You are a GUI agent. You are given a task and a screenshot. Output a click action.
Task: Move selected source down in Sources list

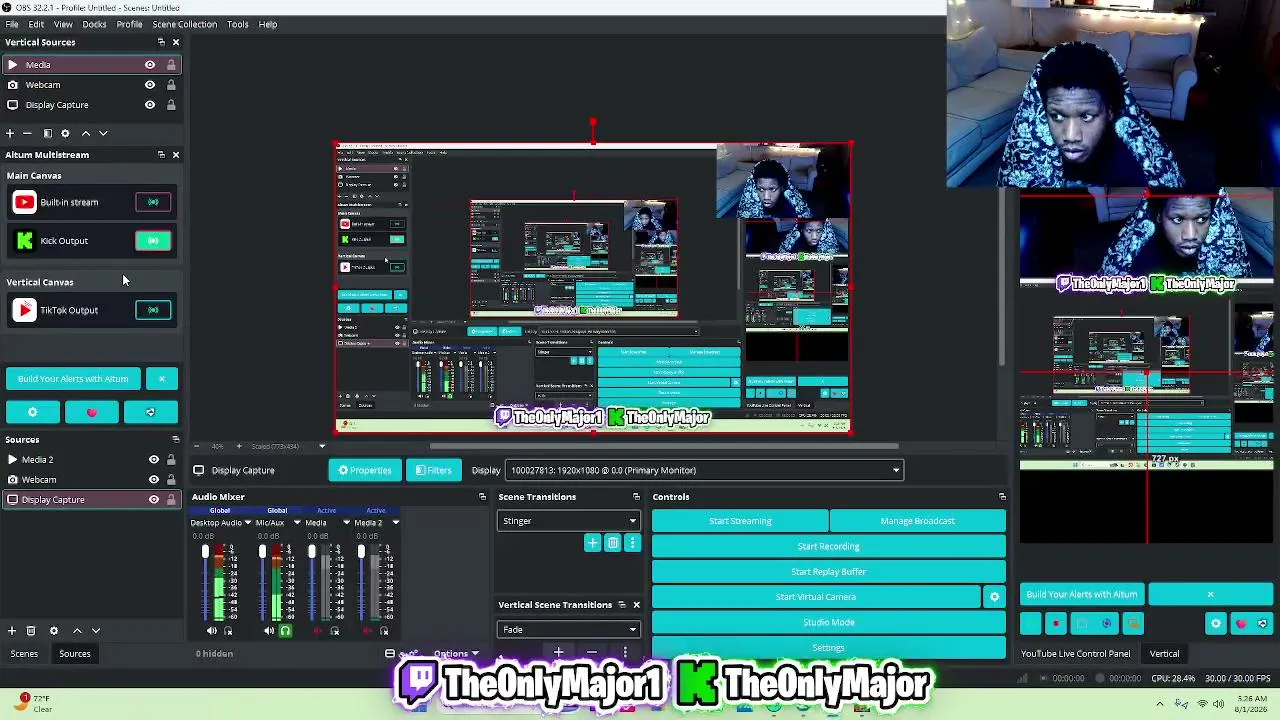(x=96, y=631)
